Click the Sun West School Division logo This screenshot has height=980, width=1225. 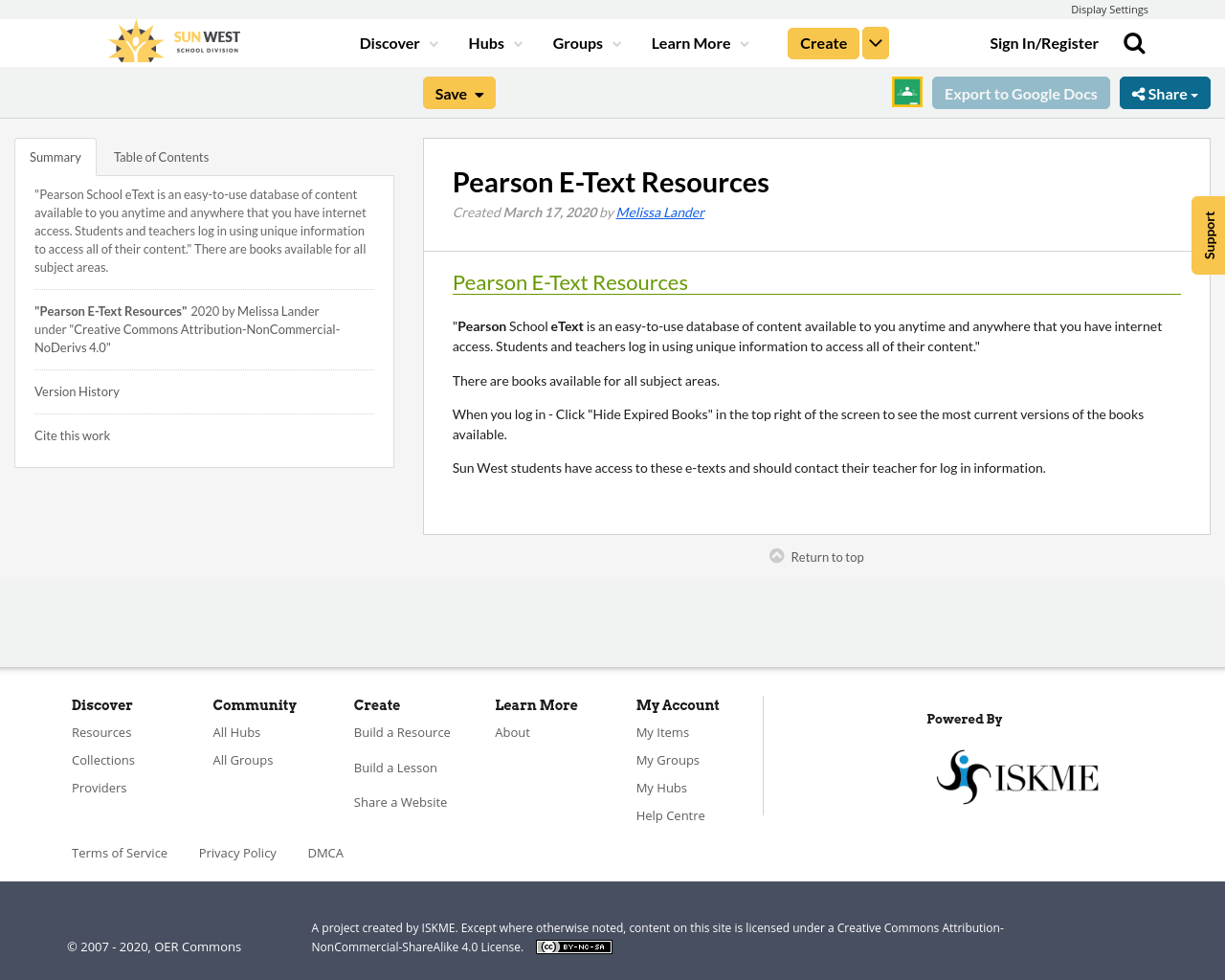(172, 41)
